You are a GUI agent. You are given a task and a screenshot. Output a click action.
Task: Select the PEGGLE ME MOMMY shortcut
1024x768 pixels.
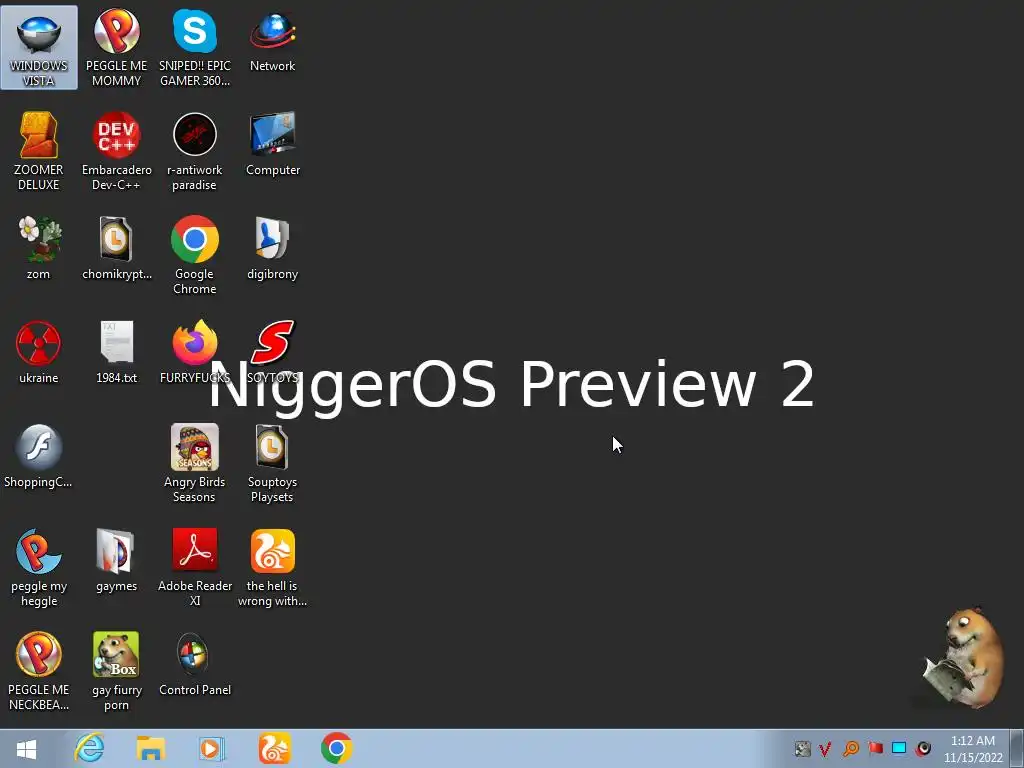[x=116, y=48]
